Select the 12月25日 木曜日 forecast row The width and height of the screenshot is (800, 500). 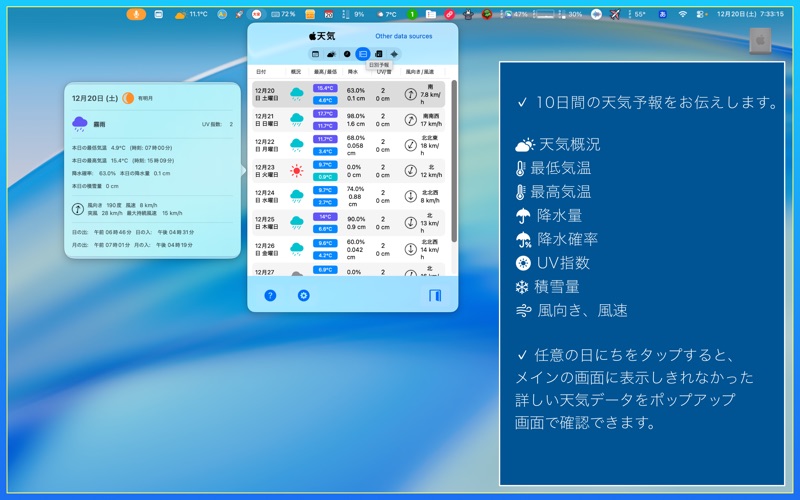point(348,223)
